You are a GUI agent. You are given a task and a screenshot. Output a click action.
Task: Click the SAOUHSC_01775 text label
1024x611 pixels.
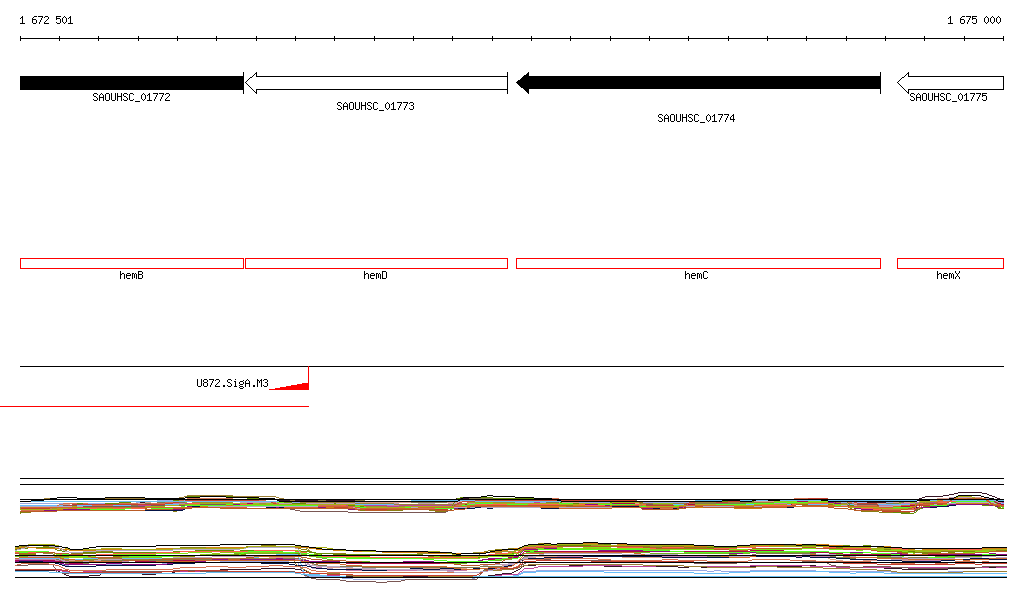948,98
